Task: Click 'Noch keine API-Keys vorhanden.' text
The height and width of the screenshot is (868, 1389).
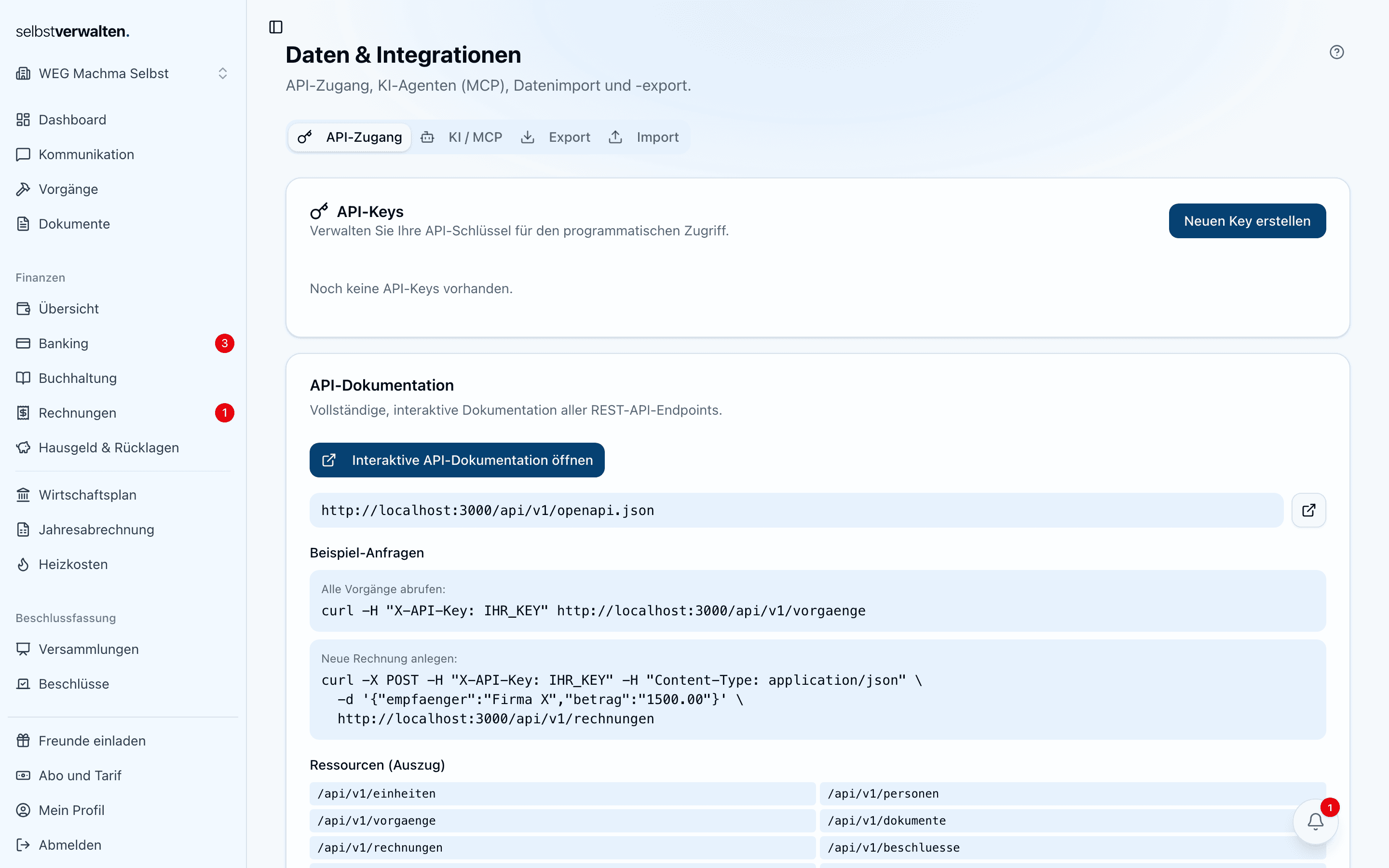Action: tap(411, 288)
